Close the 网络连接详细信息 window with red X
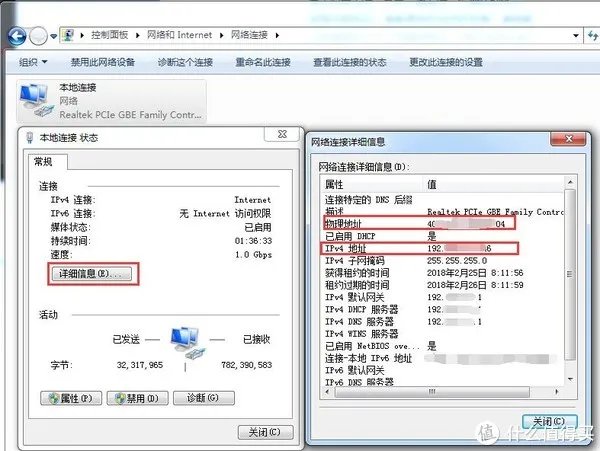 (568, 139)
